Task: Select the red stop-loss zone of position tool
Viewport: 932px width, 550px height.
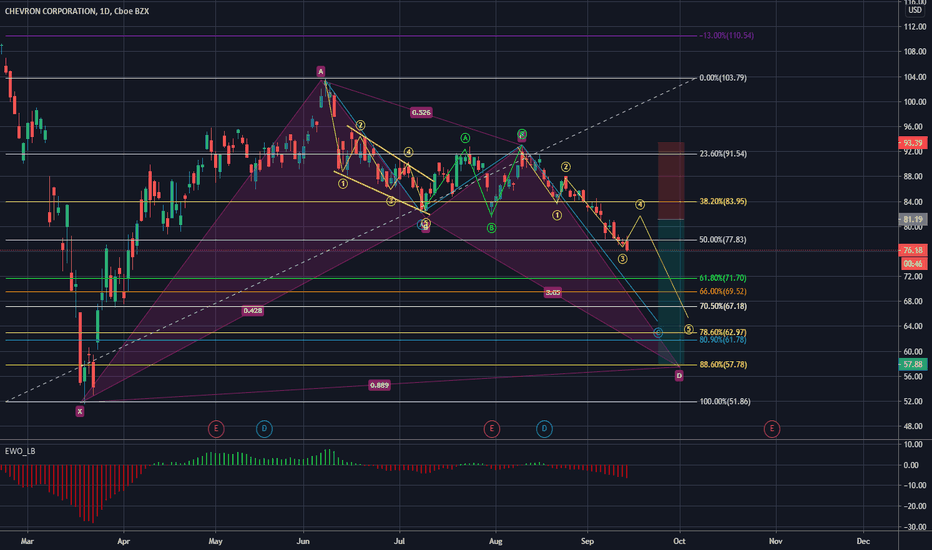Action: [671, 181]
